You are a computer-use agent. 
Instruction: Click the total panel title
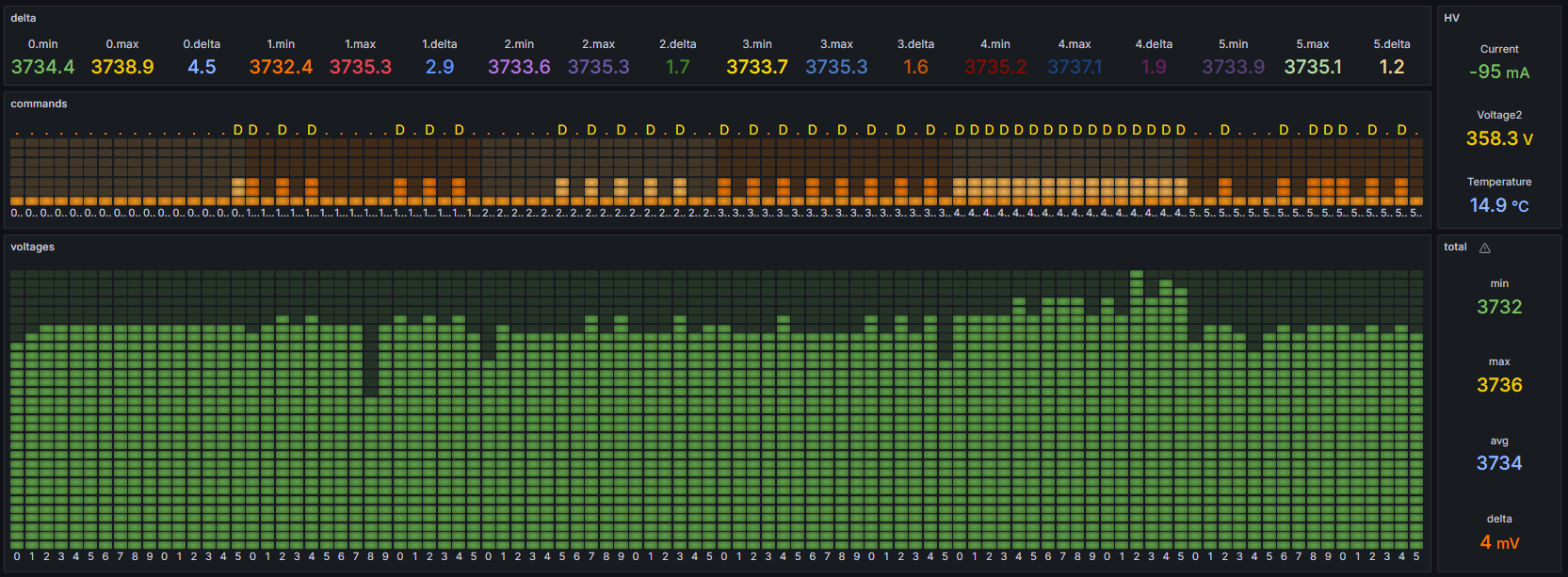(x=1455, y=247)
